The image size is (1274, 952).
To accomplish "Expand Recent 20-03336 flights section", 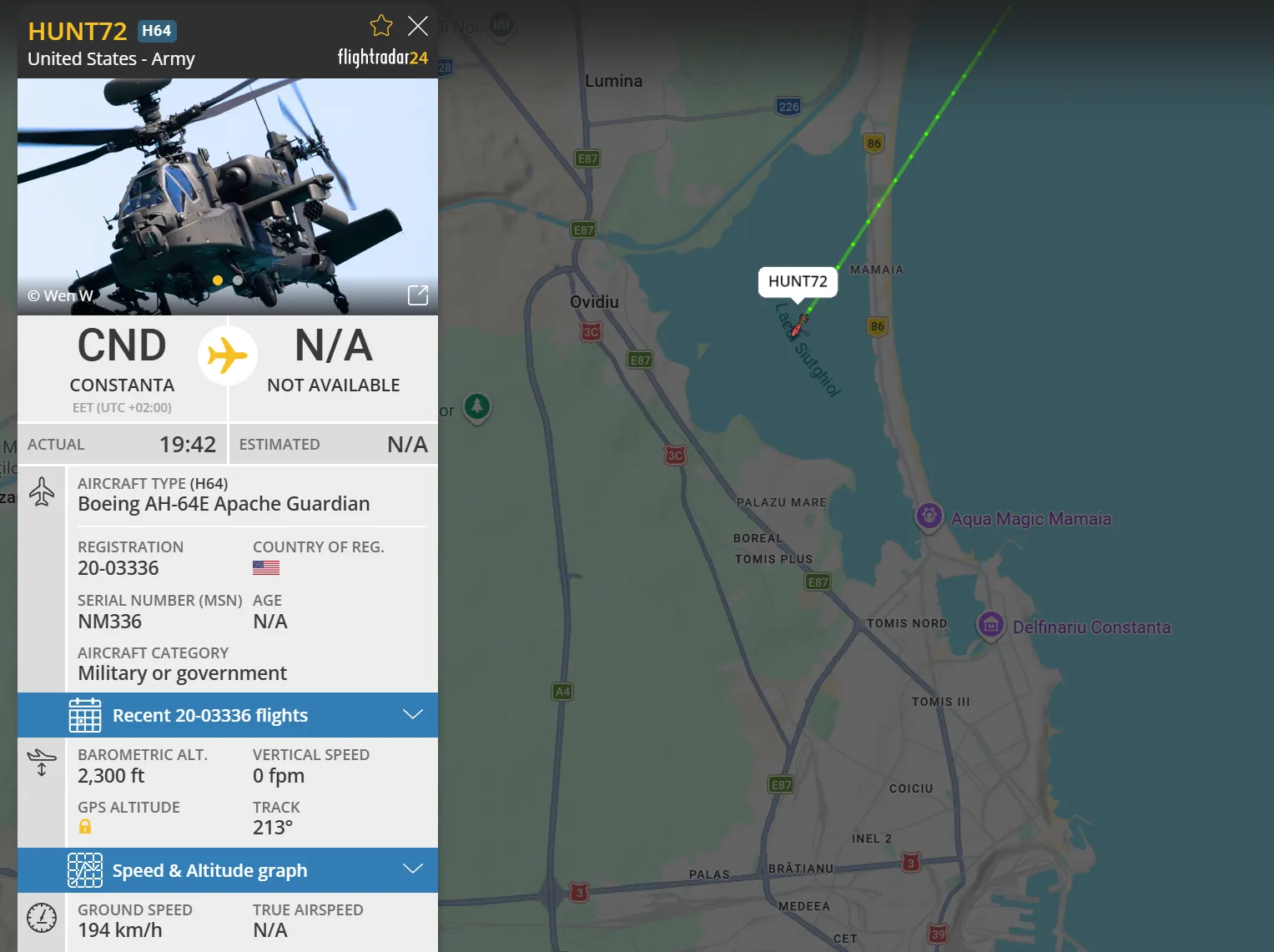I will 228,715.
